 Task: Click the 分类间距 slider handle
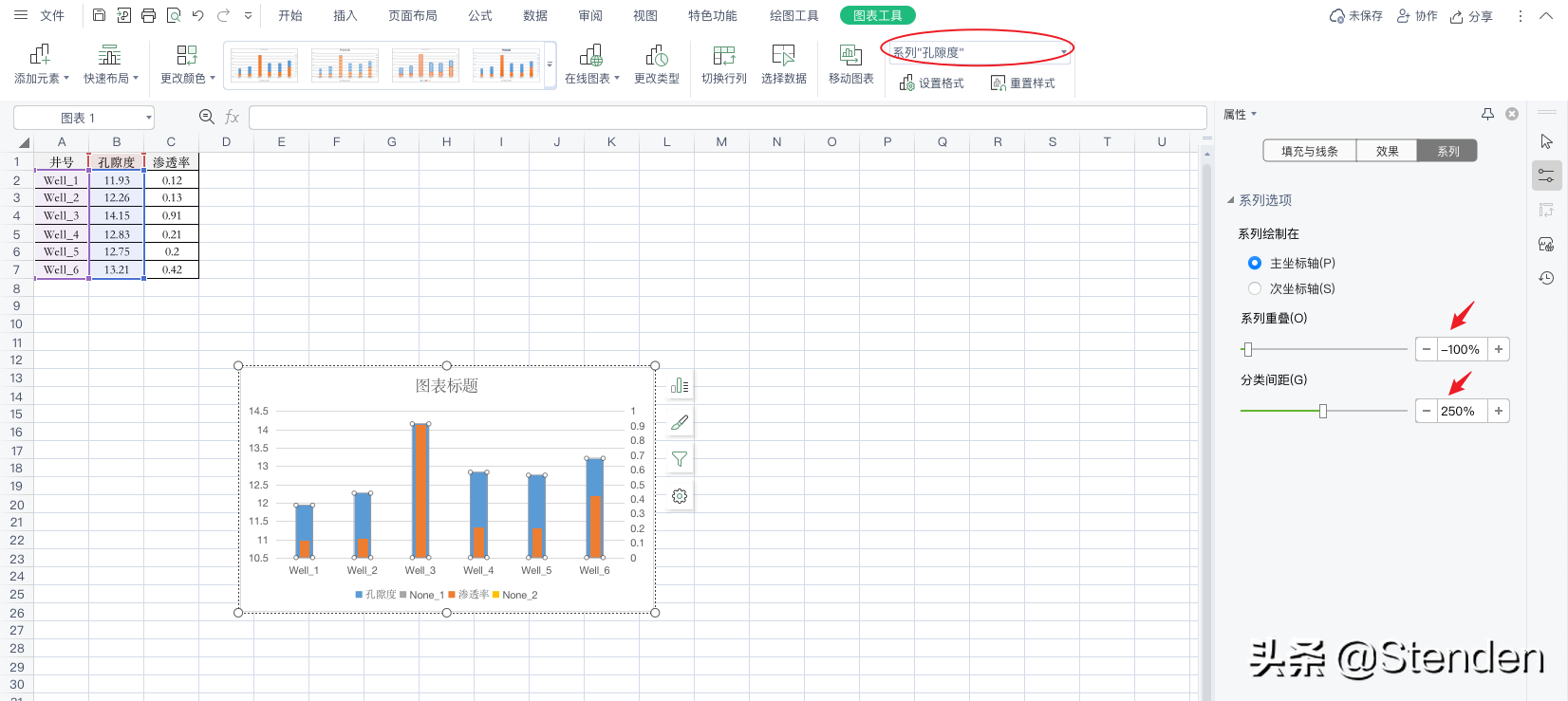(1323, 411)
